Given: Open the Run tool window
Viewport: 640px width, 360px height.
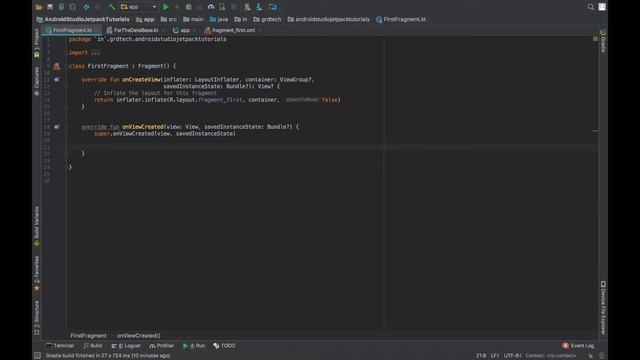Looking at the screenshot, I should (194, 346).
